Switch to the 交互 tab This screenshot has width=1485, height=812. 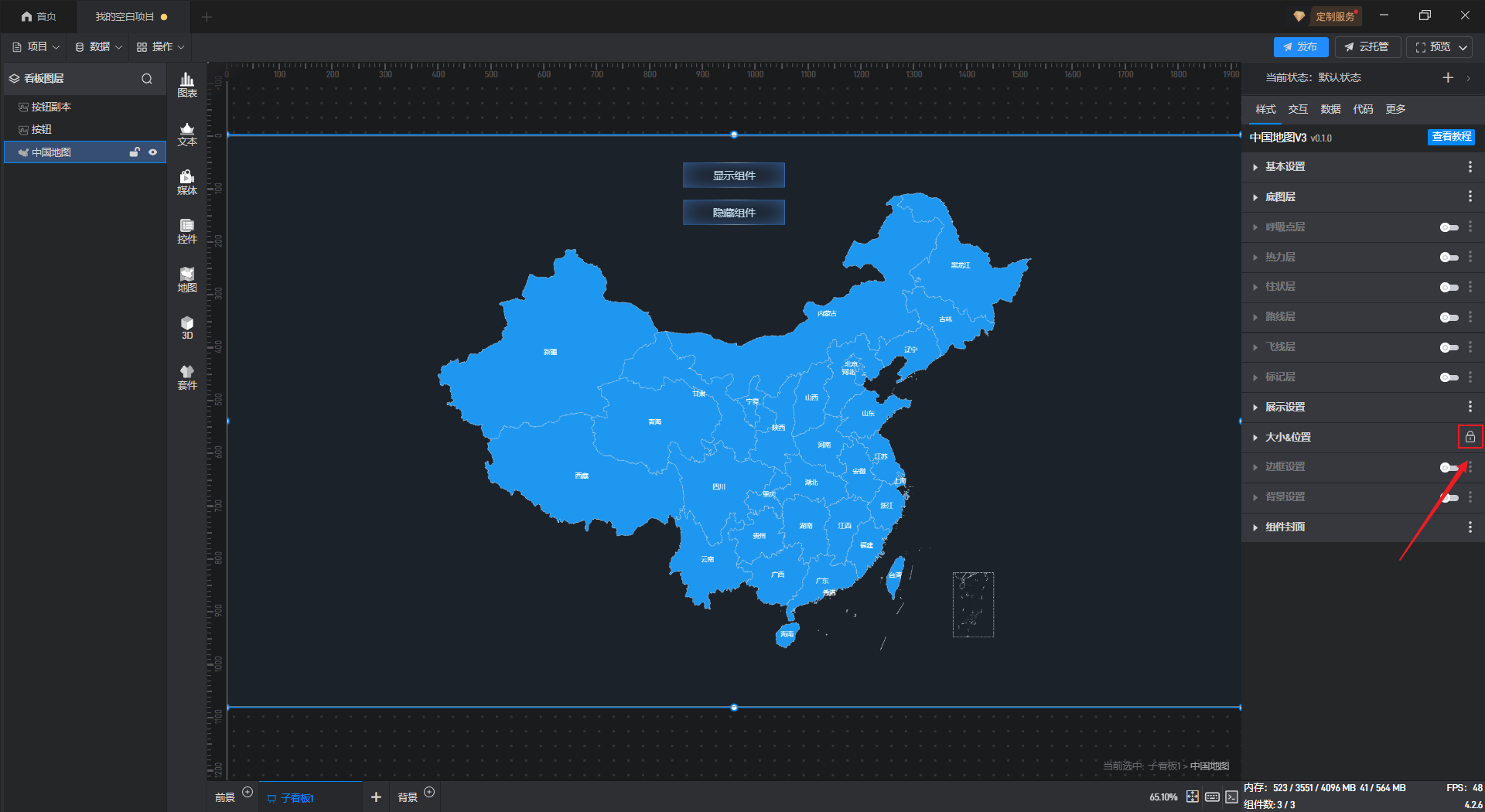click(x=1298, y=109)
